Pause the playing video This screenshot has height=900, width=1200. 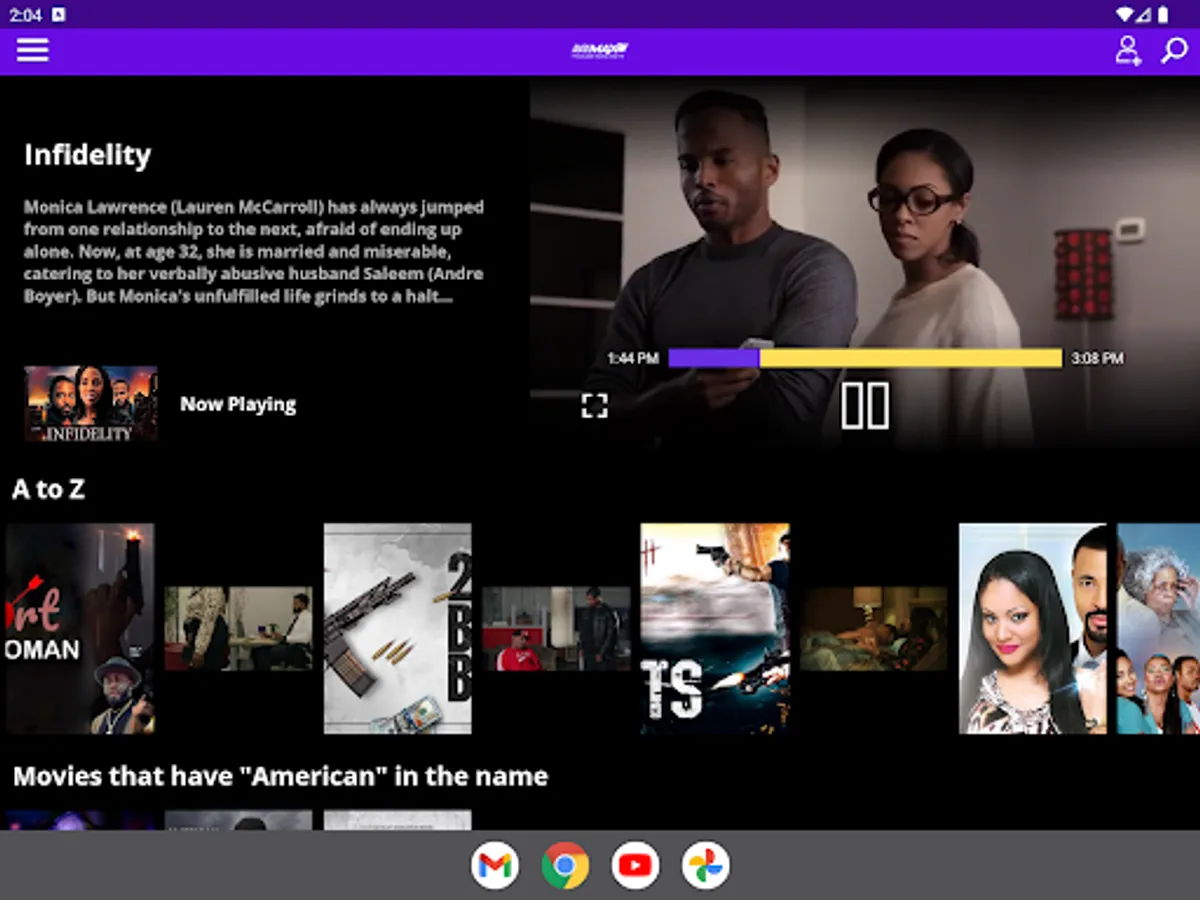(x=865, y=405)
